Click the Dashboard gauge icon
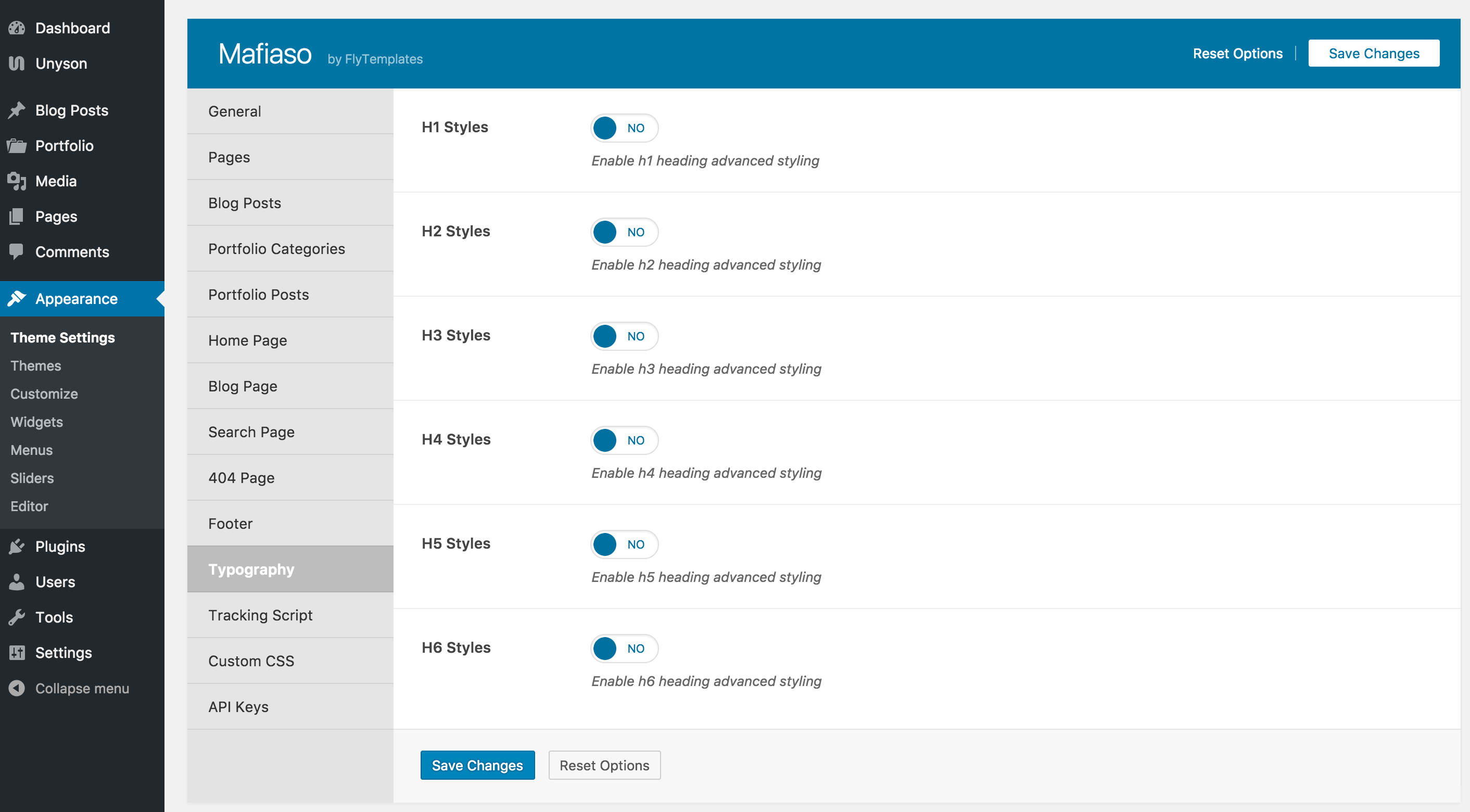 [x=17, y=28]
